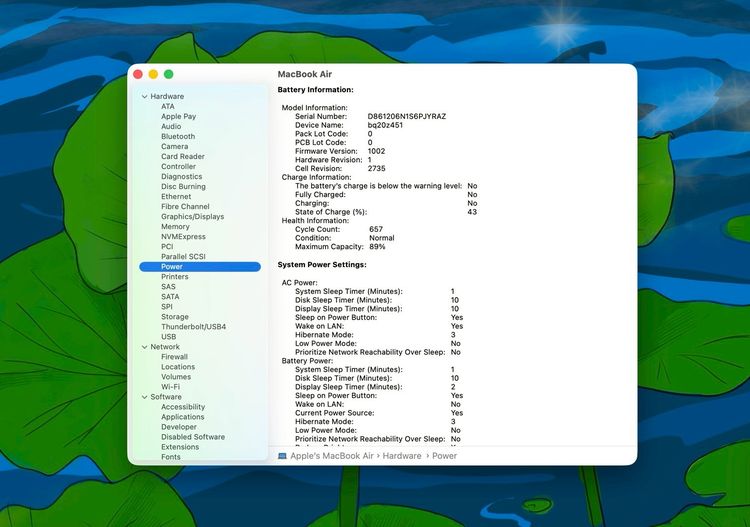Click the laptop icon in path bar
This screenshot has width=750, height=527.
(x=282, y=456)
